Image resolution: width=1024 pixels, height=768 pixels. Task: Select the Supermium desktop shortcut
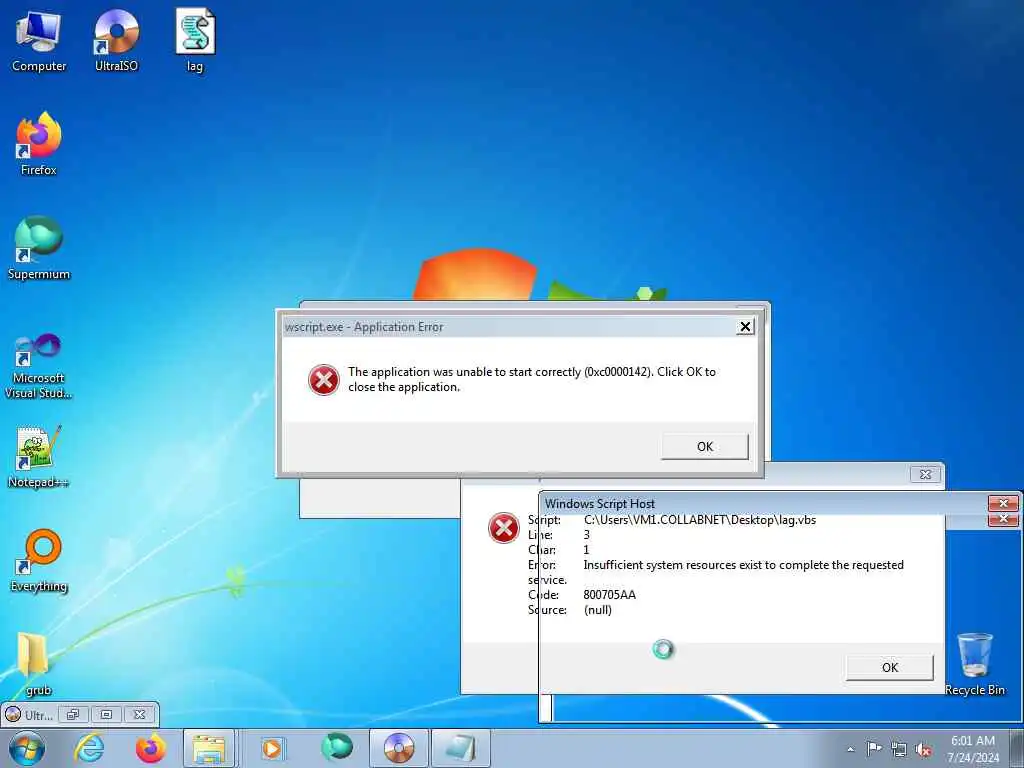click(39, 248)
